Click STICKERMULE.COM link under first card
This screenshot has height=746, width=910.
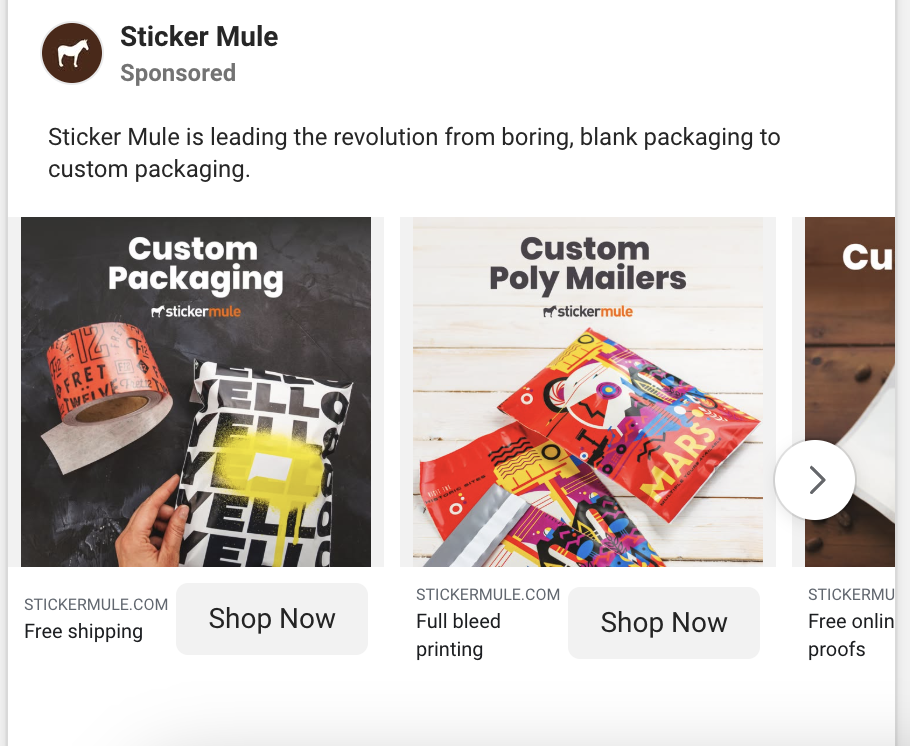96,604
